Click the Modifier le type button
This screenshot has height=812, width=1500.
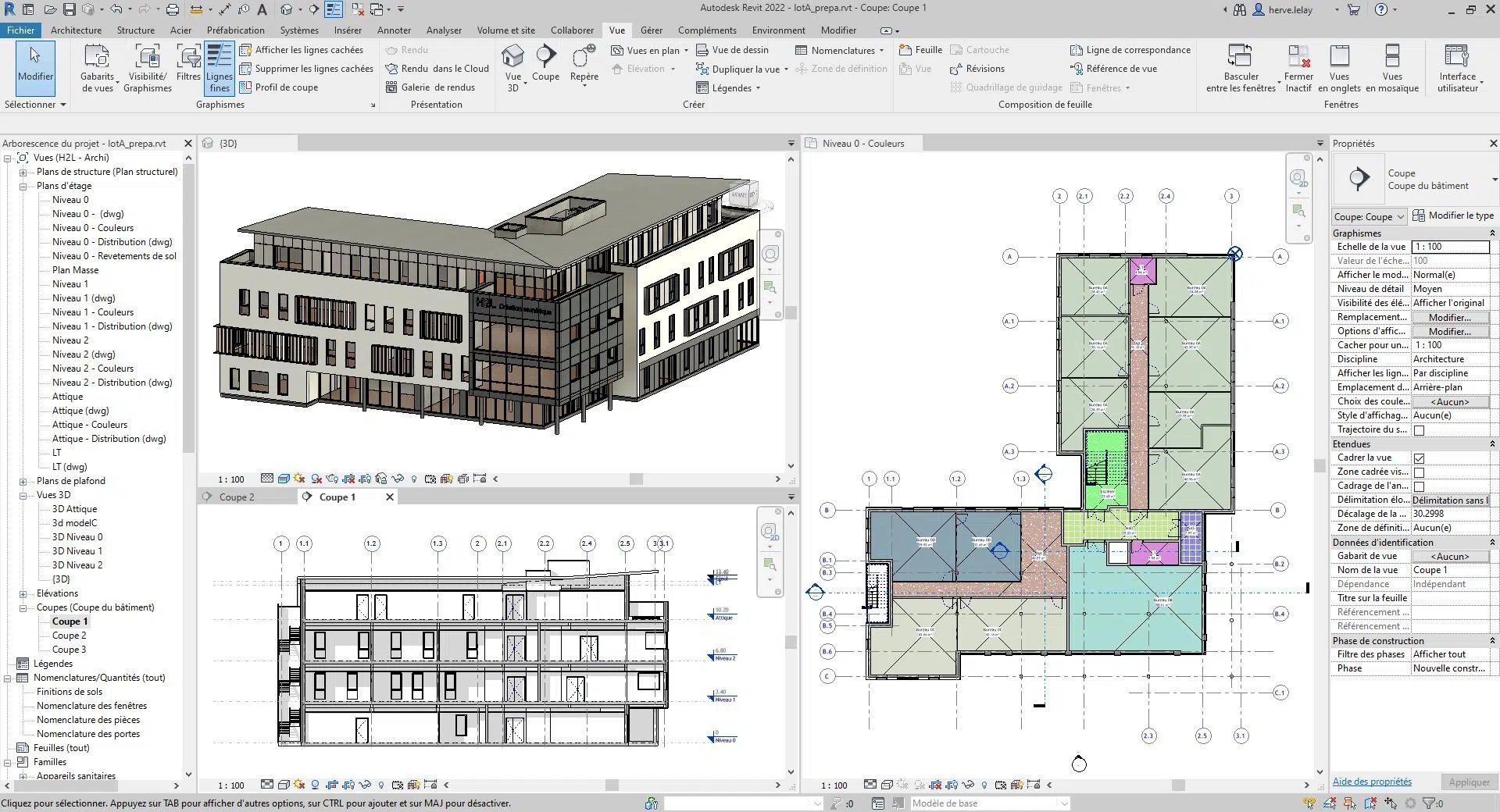1453,215
